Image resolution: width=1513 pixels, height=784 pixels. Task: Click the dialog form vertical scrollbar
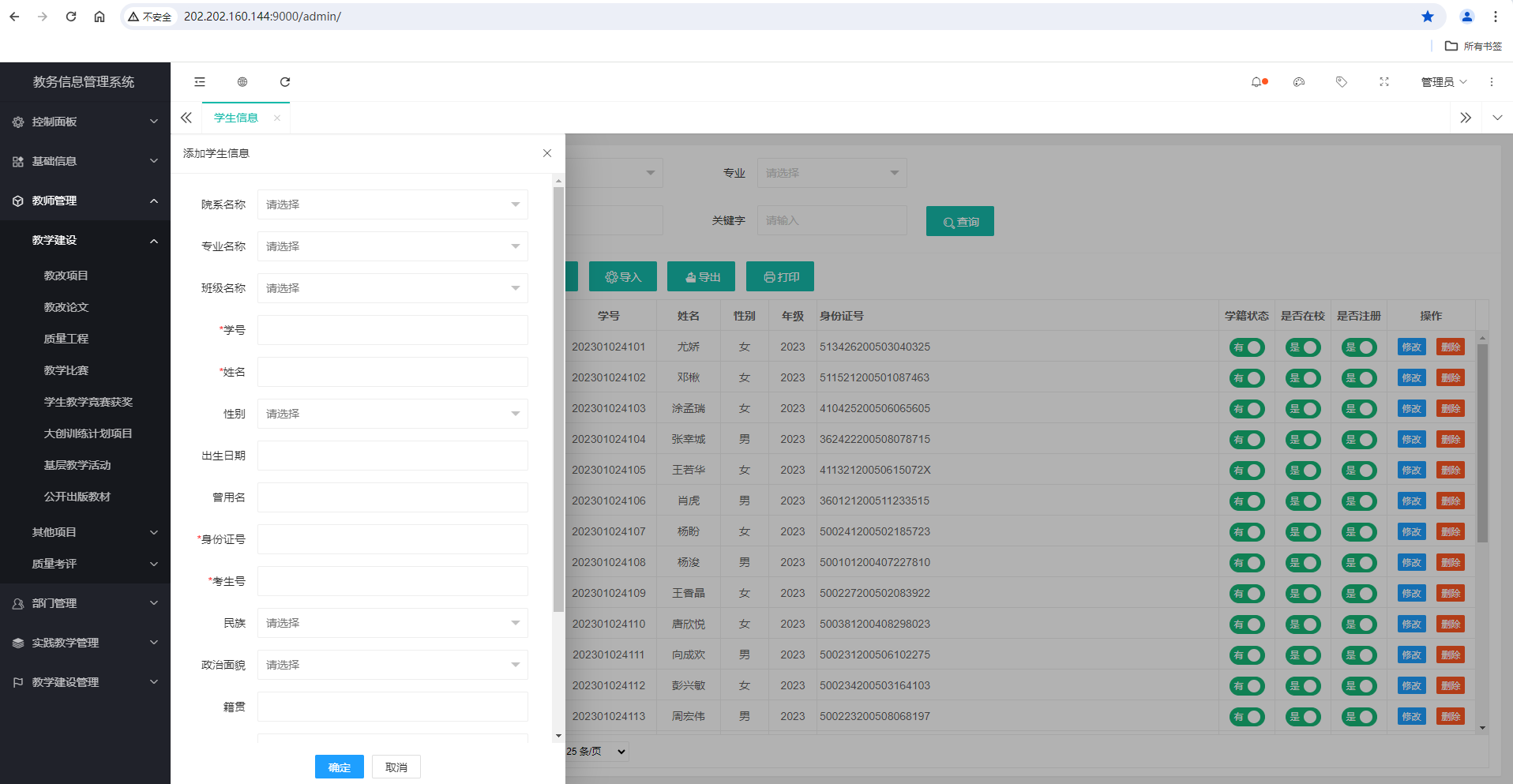(558, 400)
